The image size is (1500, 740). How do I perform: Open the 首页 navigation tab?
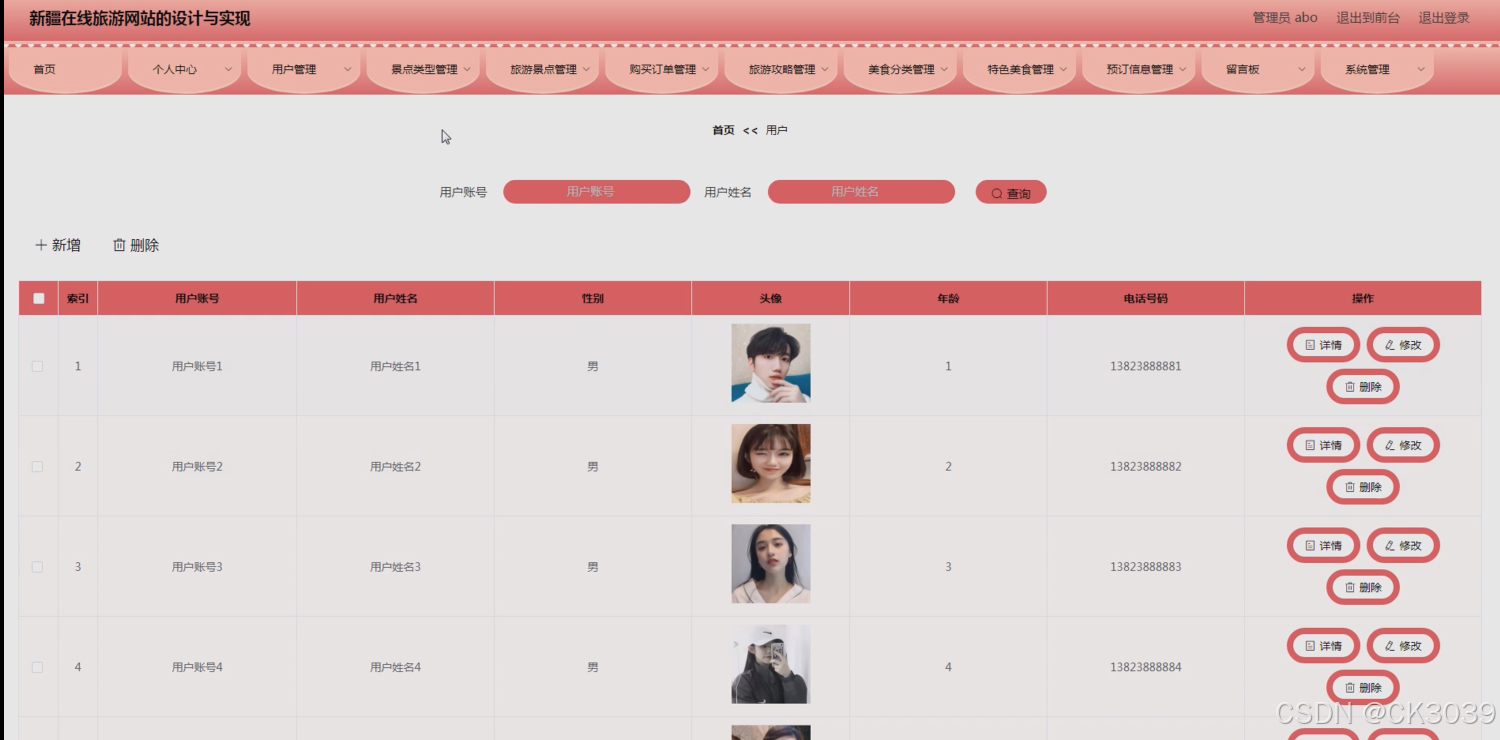65,69
